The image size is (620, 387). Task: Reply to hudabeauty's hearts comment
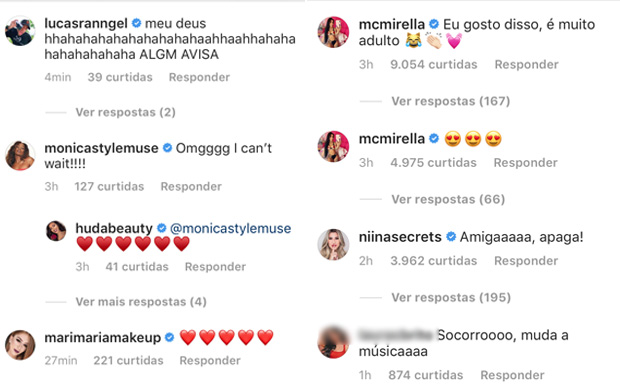point(215,267)
